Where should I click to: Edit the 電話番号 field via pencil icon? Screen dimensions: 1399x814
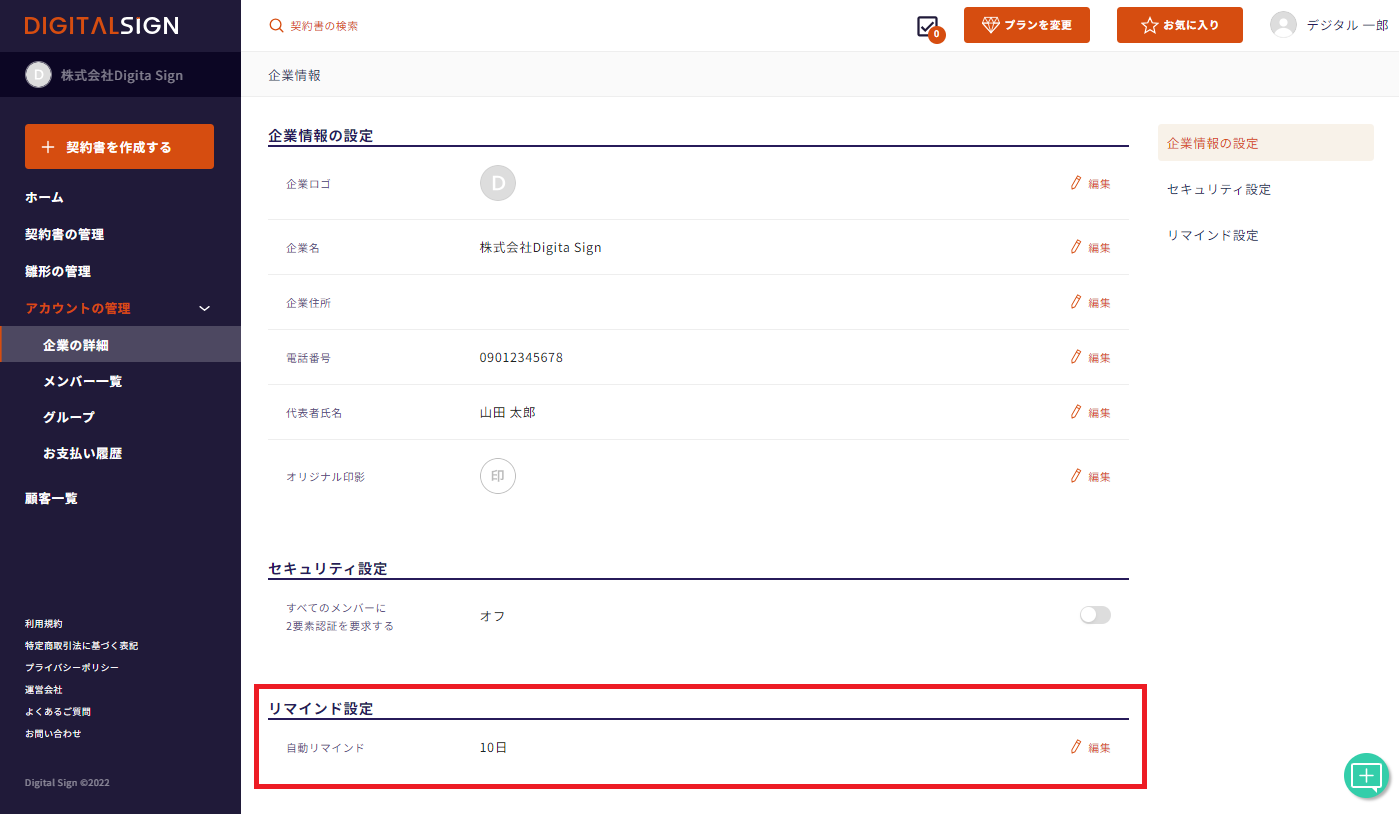pos(1076,356)
